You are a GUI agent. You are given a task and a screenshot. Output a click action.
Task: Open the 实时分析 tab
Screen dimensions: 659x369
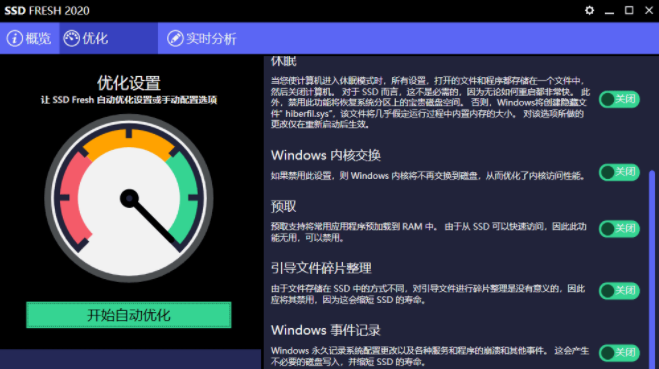pyautogui.click(x=202, y=39)
